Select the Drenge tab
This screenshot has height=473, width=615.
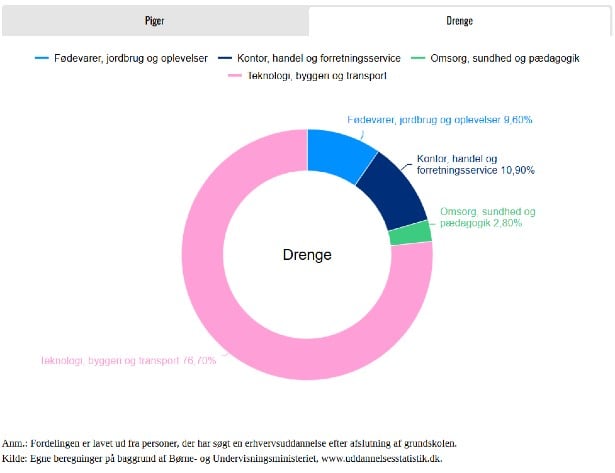tap(460, 21)
